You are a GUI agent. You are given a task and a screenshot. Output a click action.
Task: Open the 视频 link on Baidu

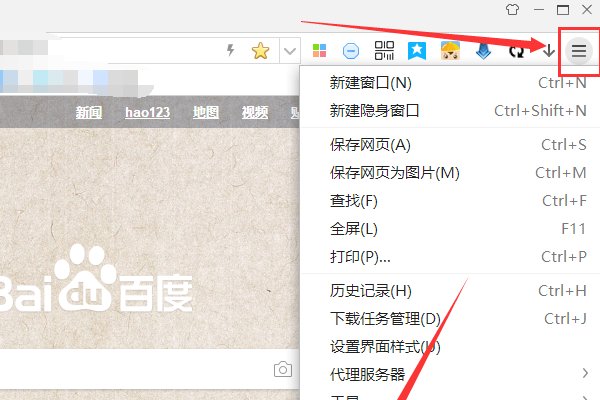click(x=255, y=113)
